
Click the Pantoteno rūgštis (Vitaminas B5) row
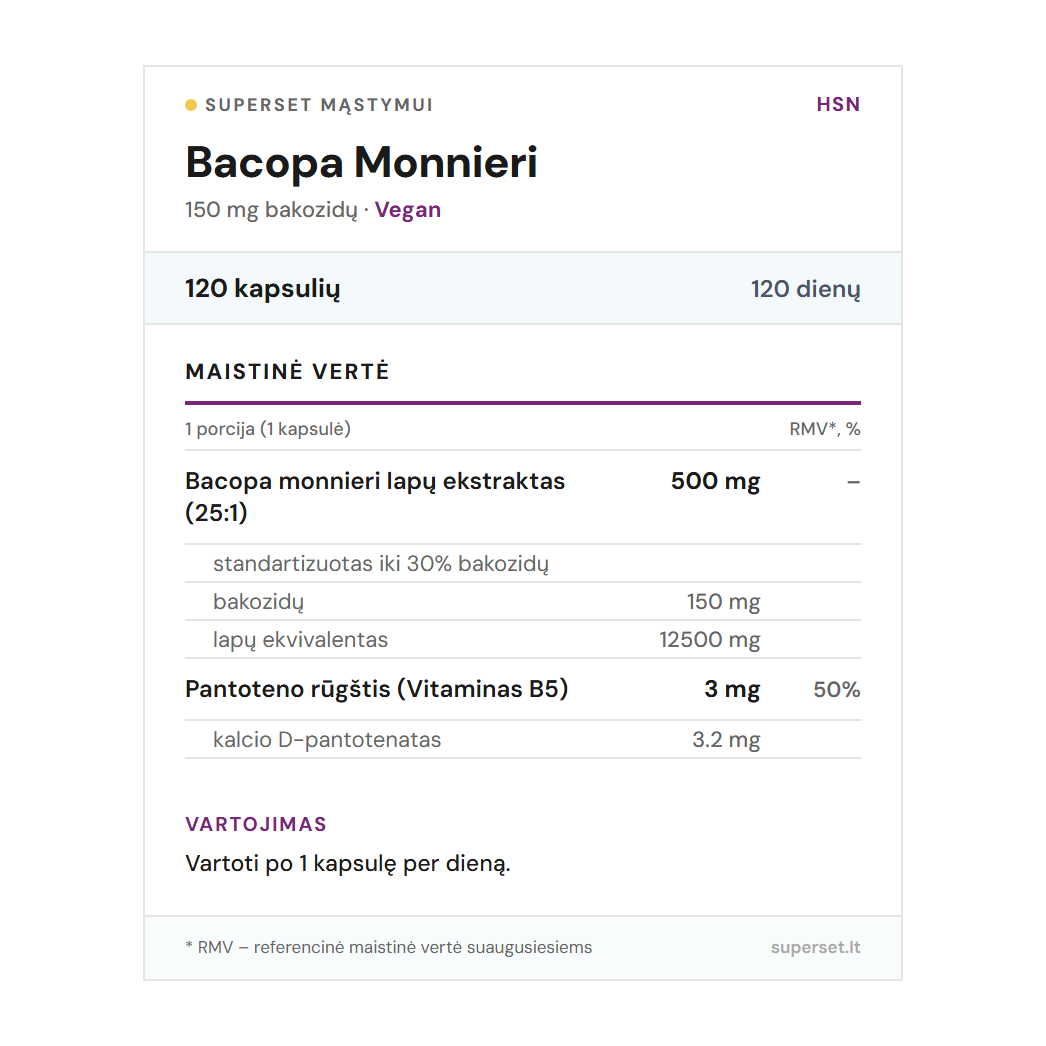point(377,689)
